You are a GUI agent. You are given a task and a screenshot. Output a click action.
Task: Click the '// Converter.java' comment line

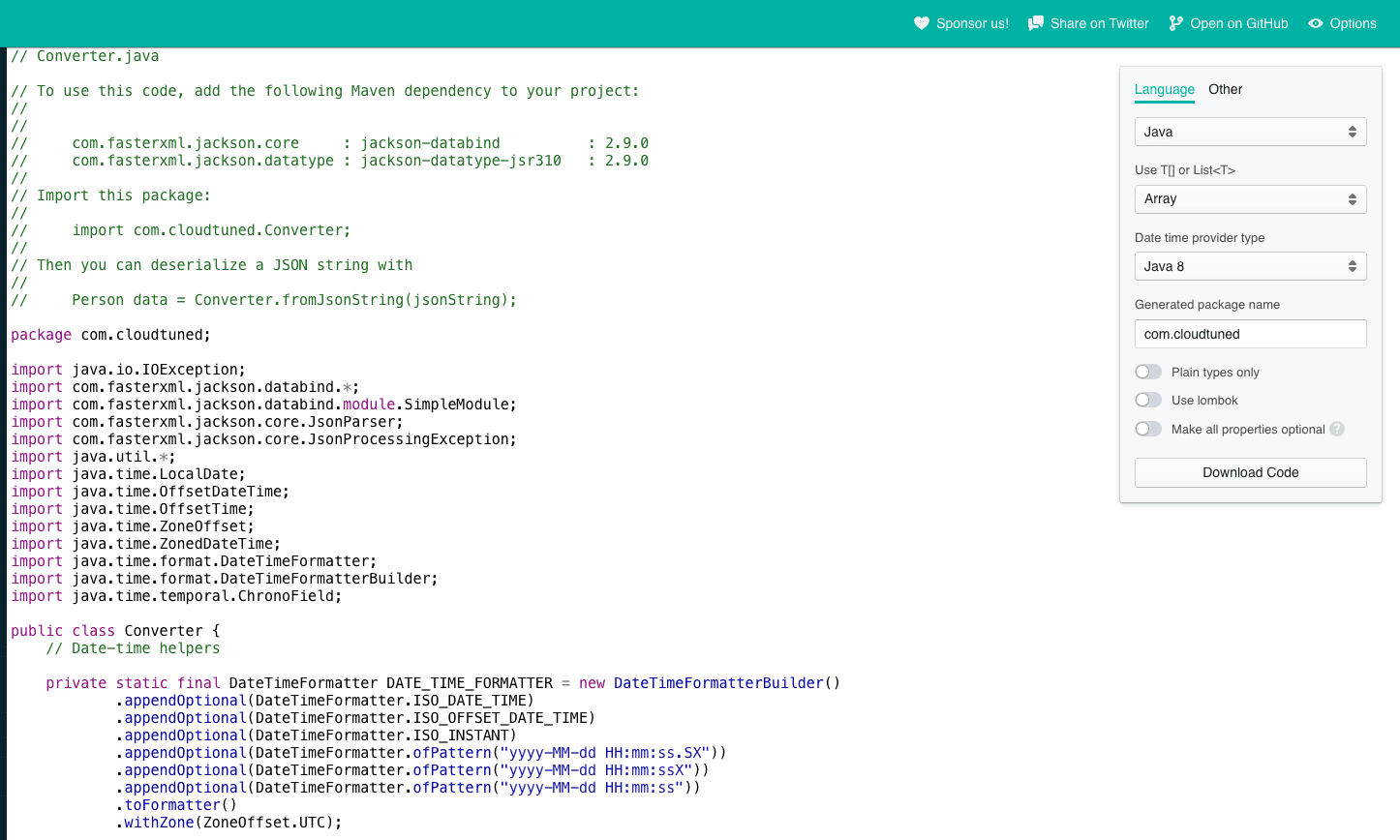(85, 56)
